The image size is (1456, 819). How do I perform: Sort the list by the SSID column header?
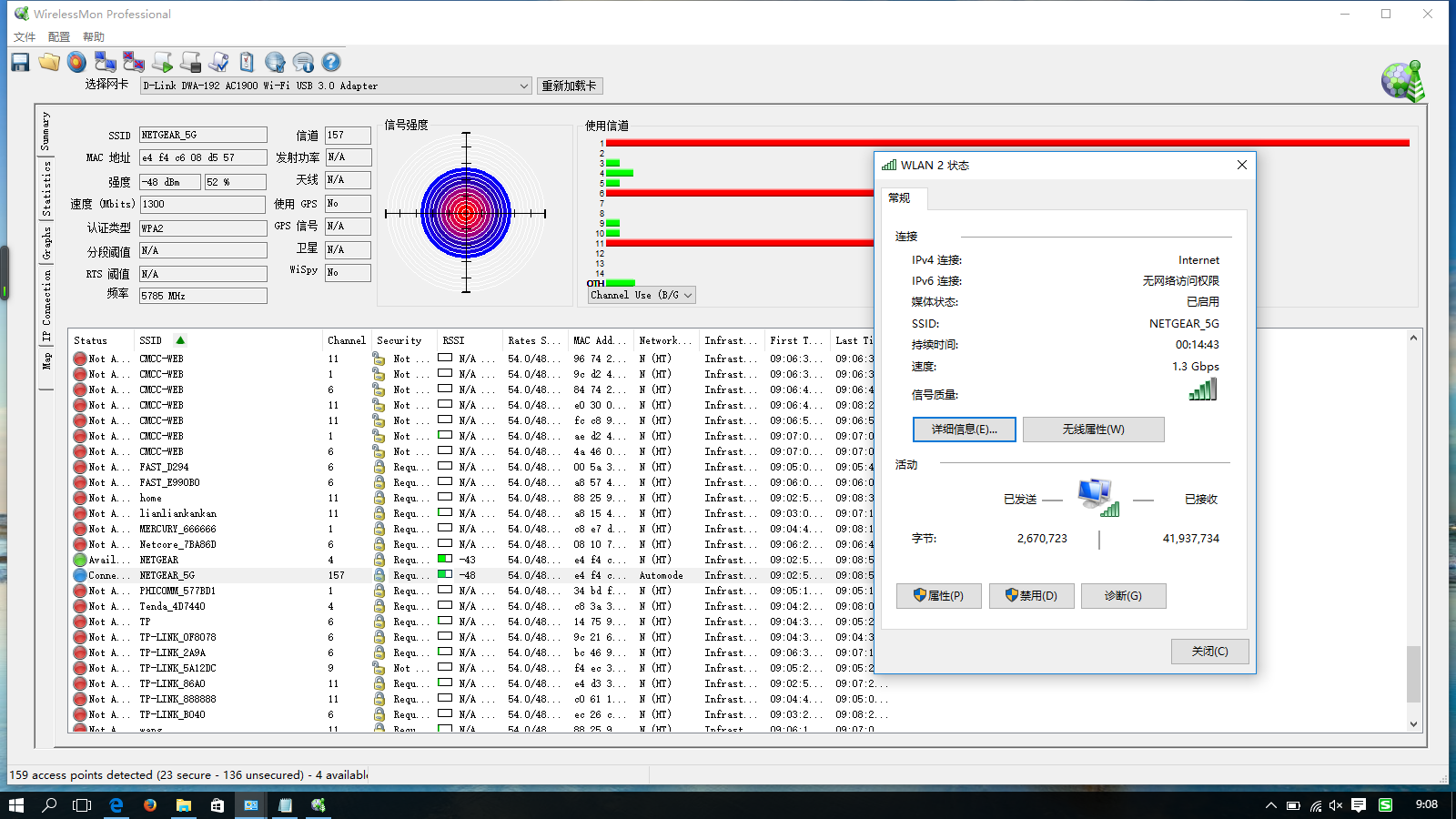(x=228, y=340)
